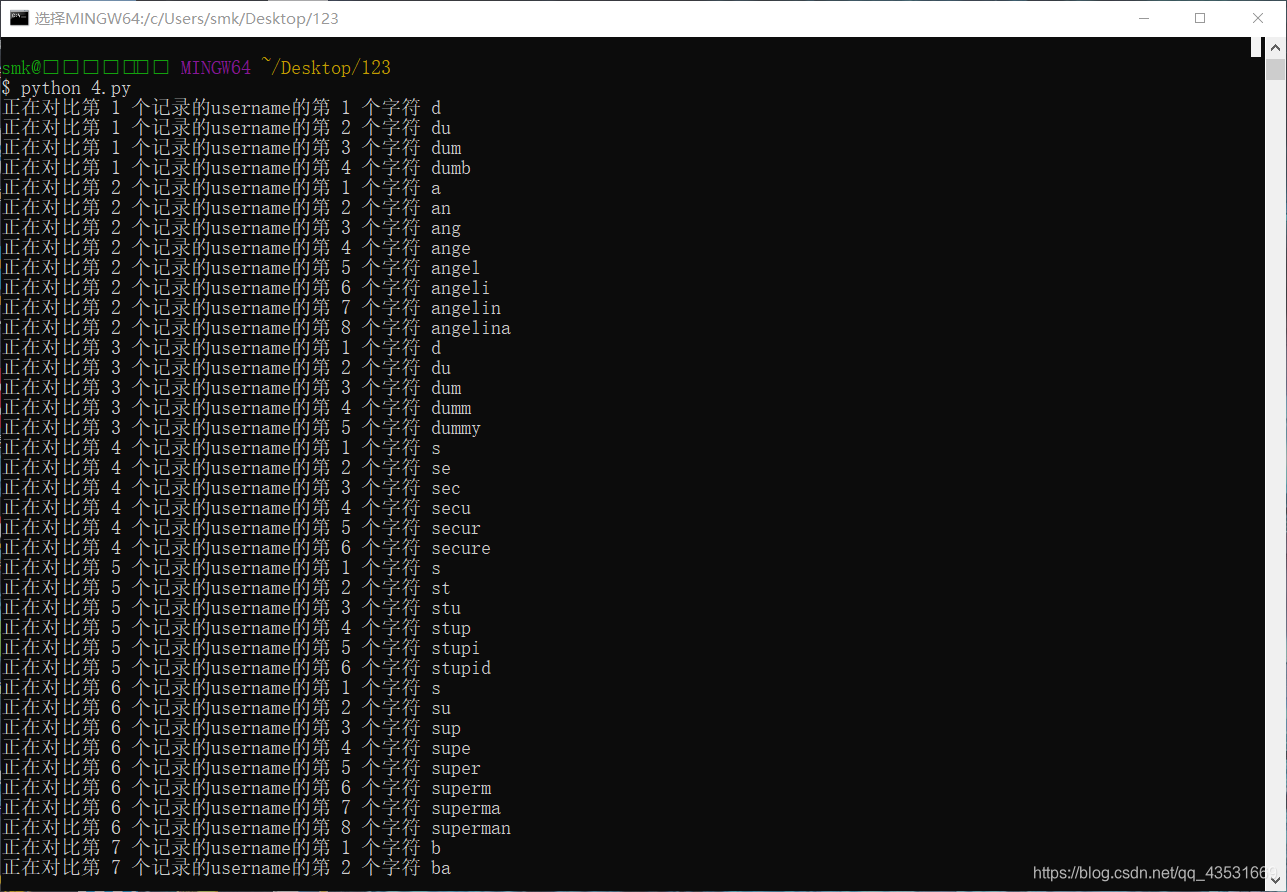Image resolution: width=1287 pixels, height=892 pixels.
Task: Select the output line ending in 'supe'
Action: point(236,748)
